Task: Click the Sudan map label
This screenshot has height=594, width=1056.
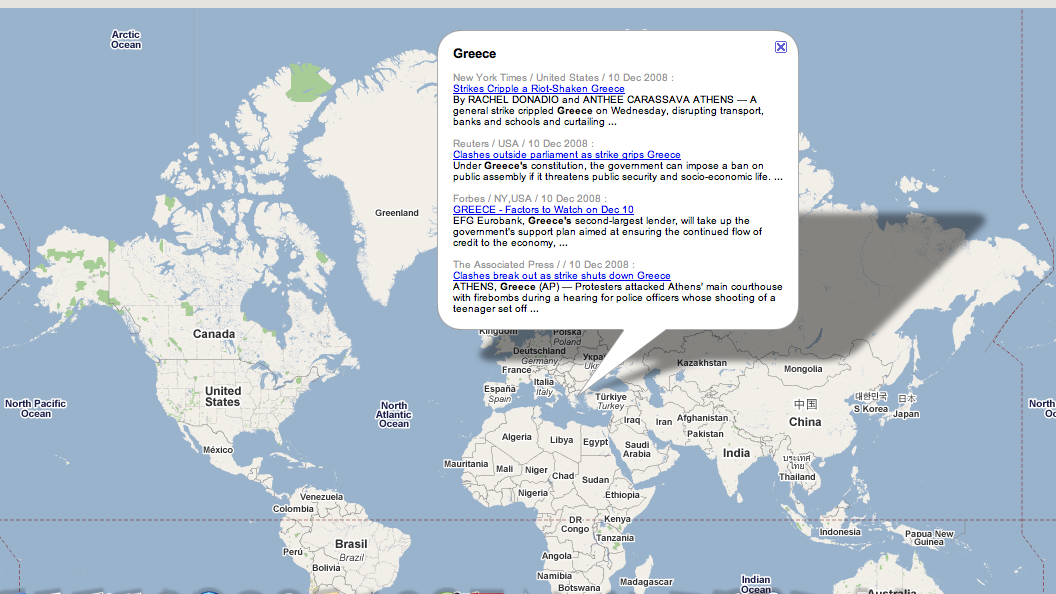Action: 595,480
